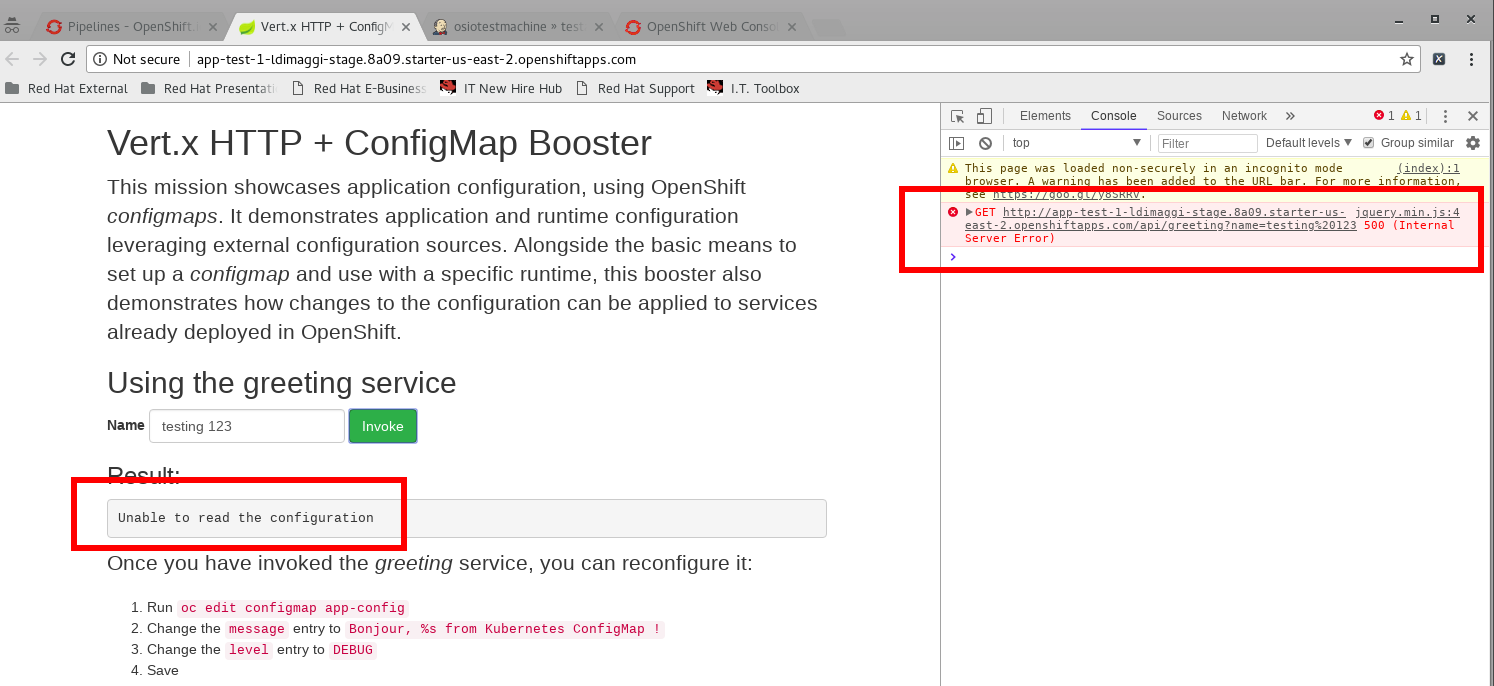Viewport: 1494px width, 686px height.
Task: Open Red Hat Presentations bookmarks folder
Action: click(208, 88)
